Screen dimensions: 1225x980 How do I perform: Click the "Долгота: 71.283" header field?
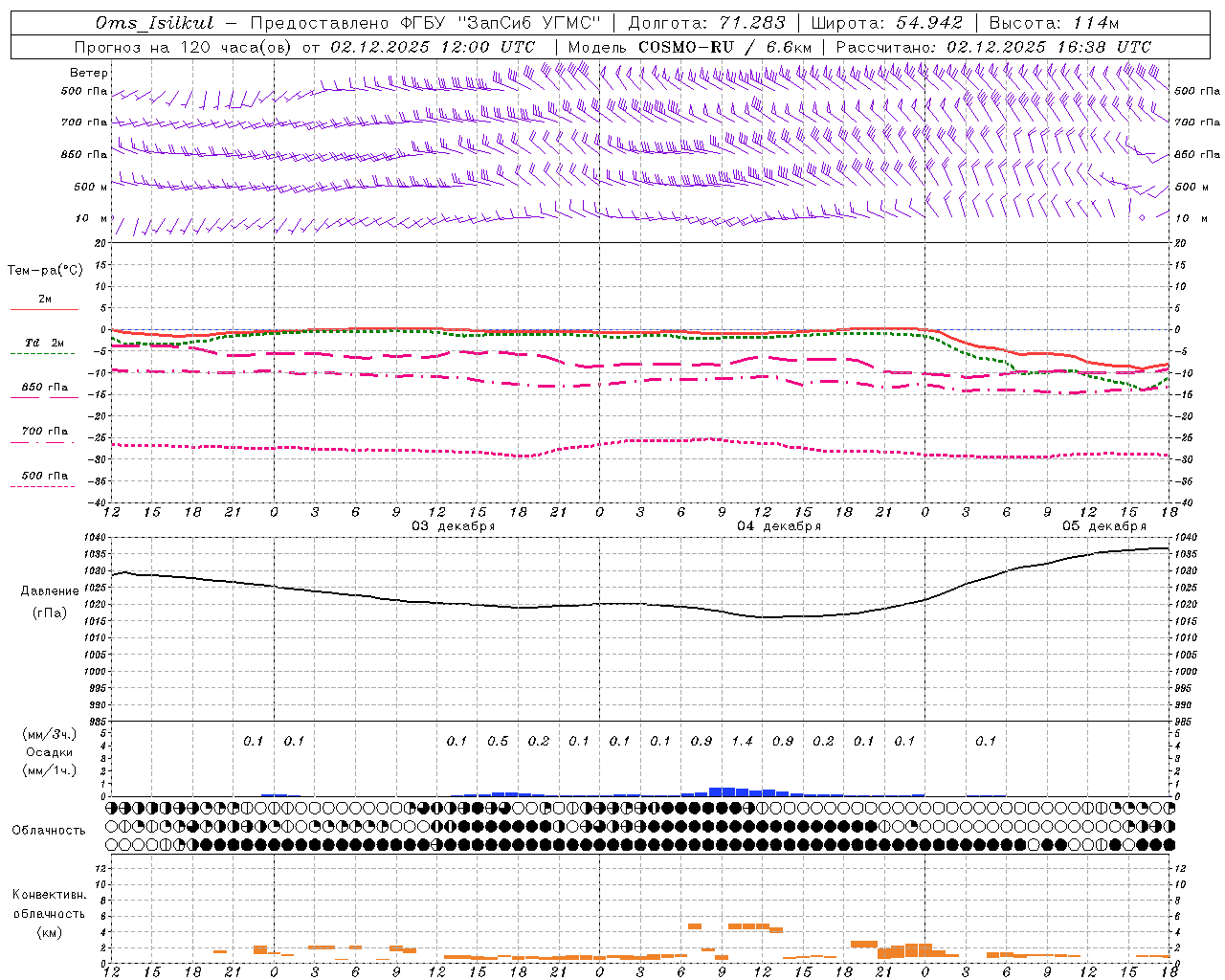pos(706,23)
